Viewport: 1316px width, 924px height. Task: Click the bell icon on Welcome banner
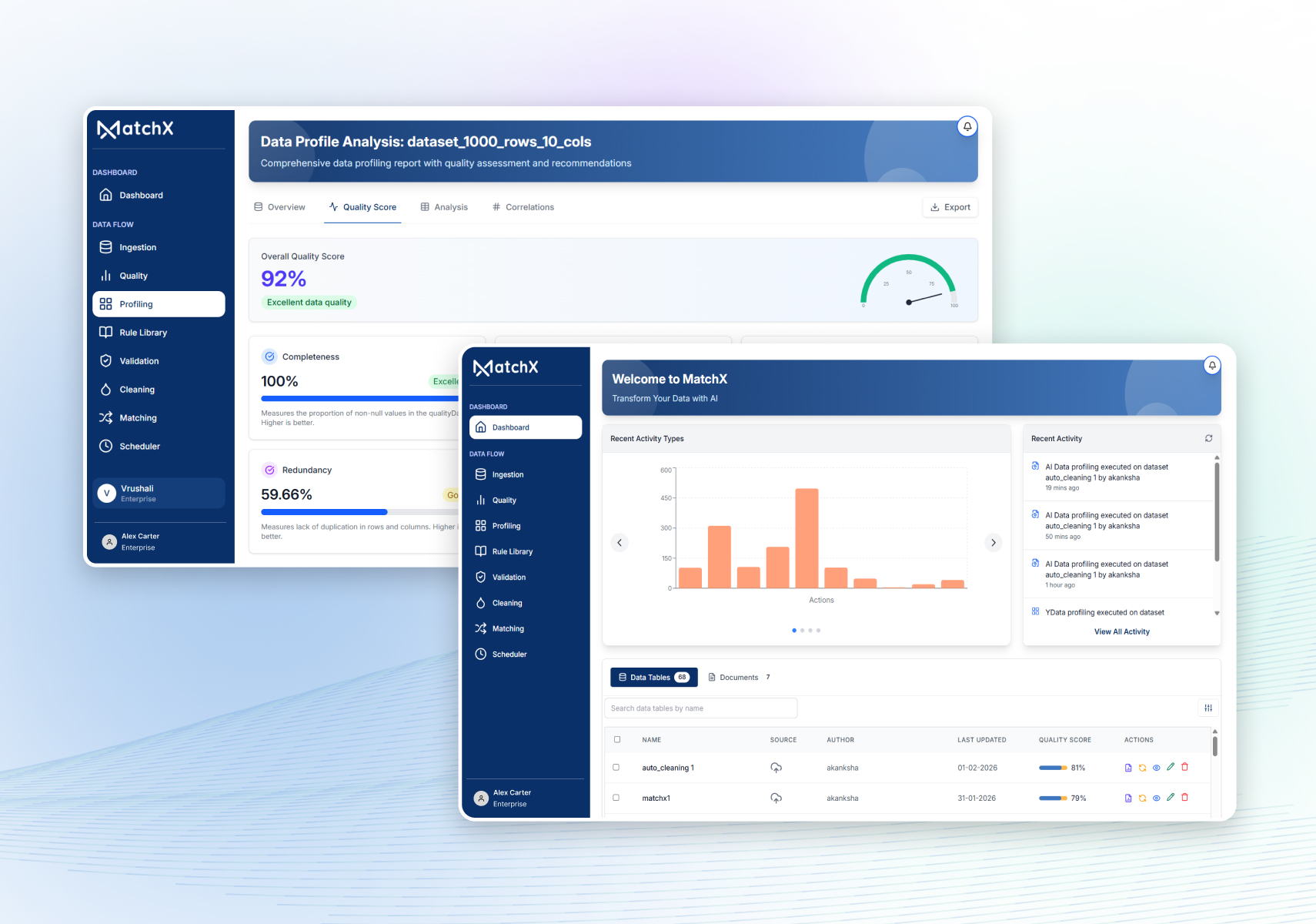pos(1212,365)
